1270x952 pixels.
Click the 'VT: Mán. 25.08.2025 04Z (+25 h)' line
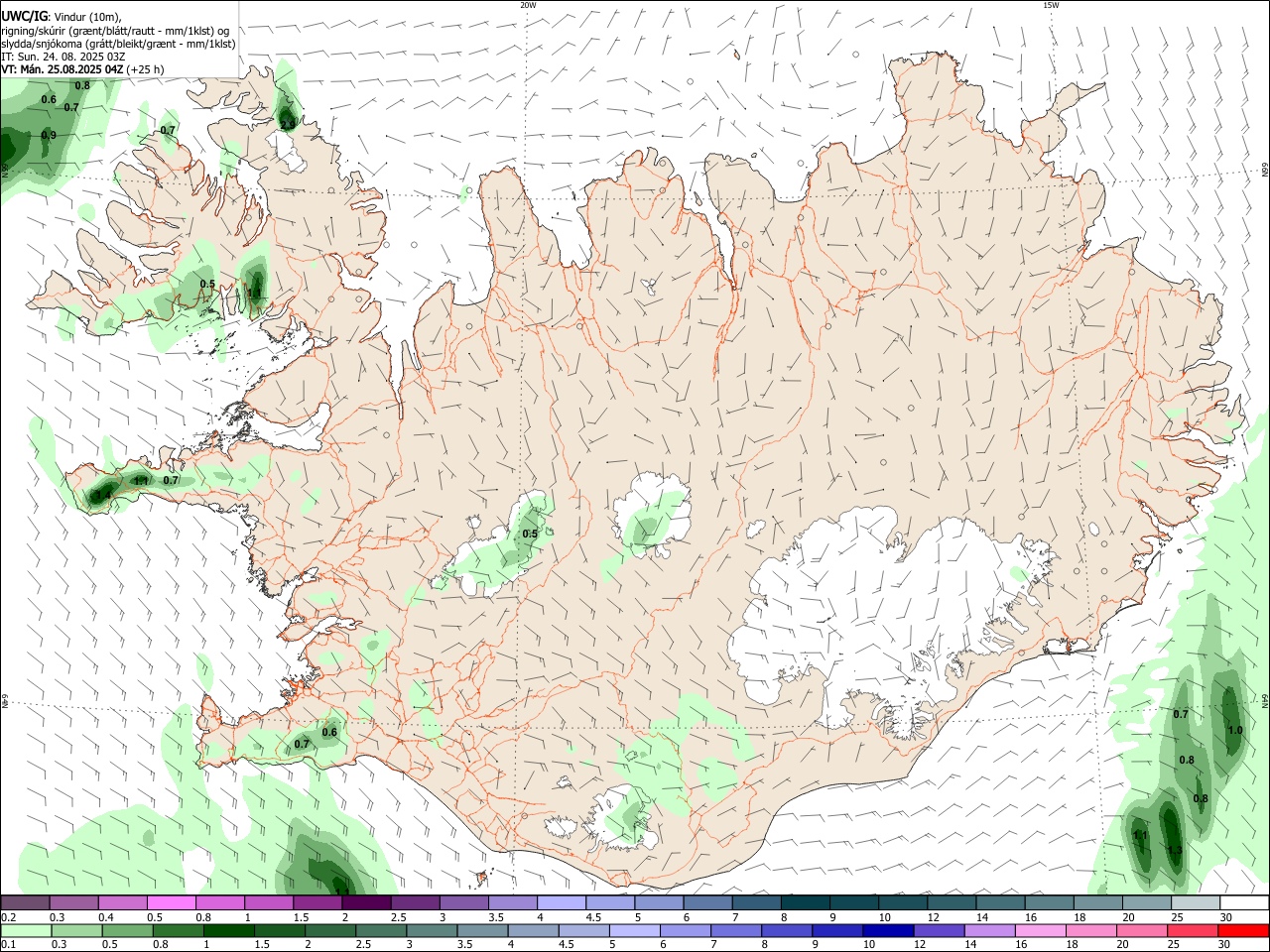[x=82, y=69]
